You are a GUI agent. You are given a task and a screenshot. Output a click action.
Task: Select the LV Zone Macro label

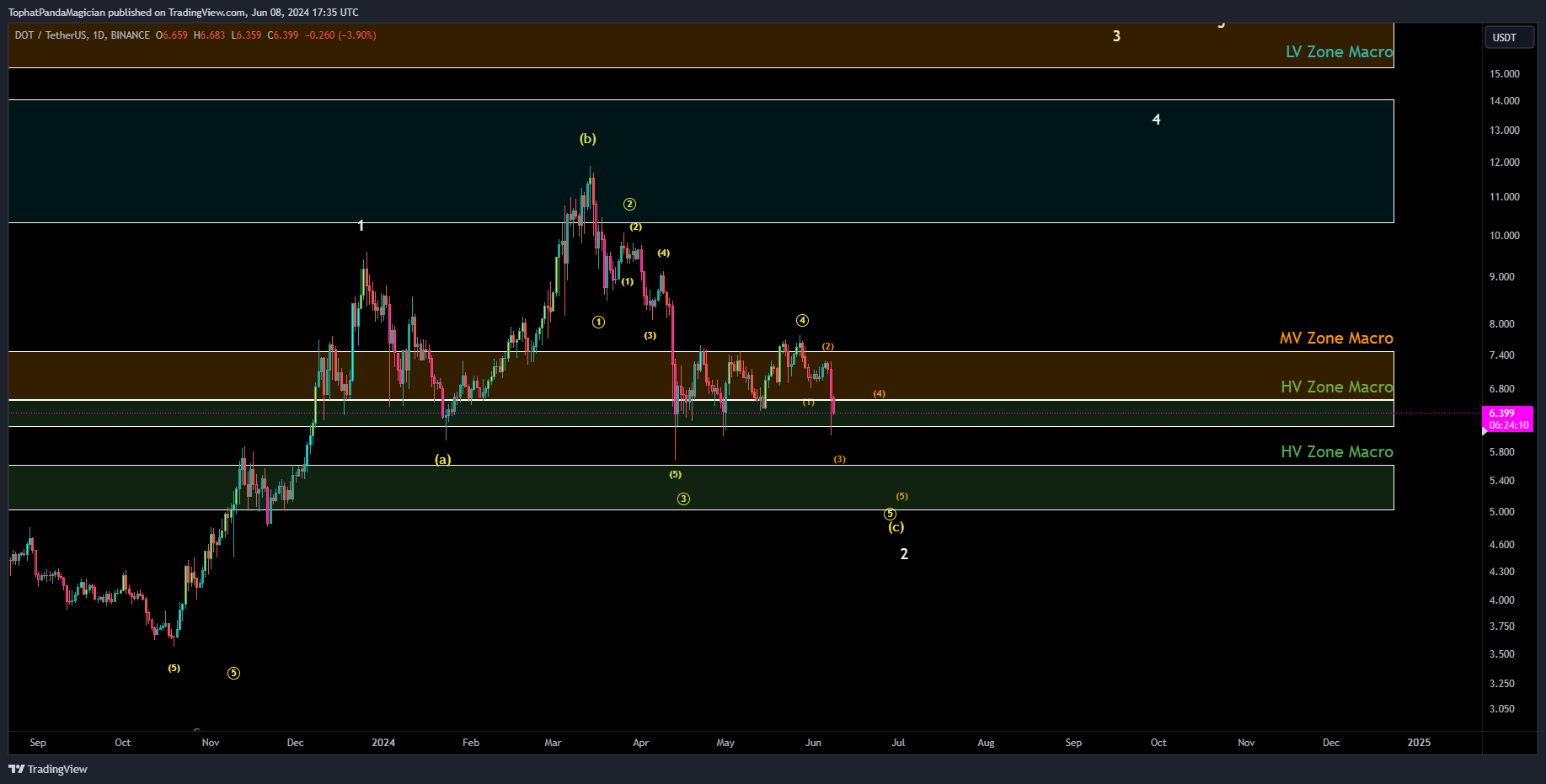pyautogui.click(x=1339, y=52)
